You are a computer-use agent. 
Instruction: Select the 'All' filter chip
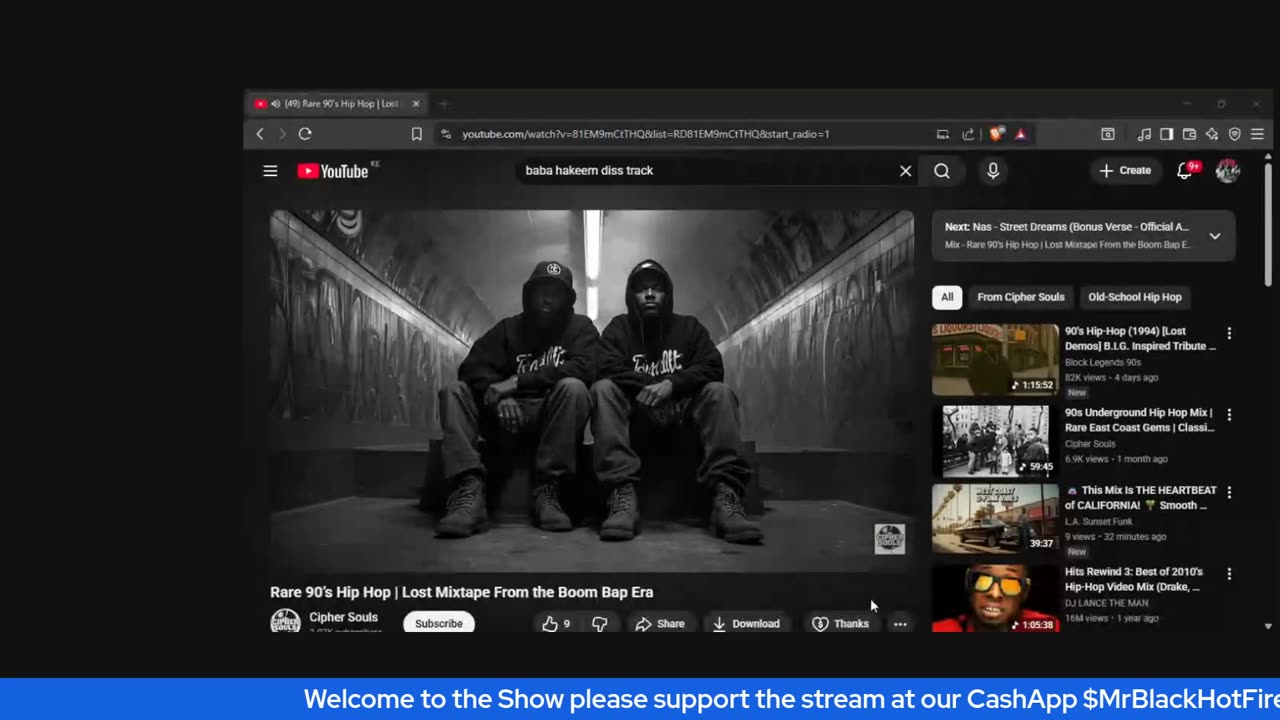pyautogui.click(x=947, y=297)
